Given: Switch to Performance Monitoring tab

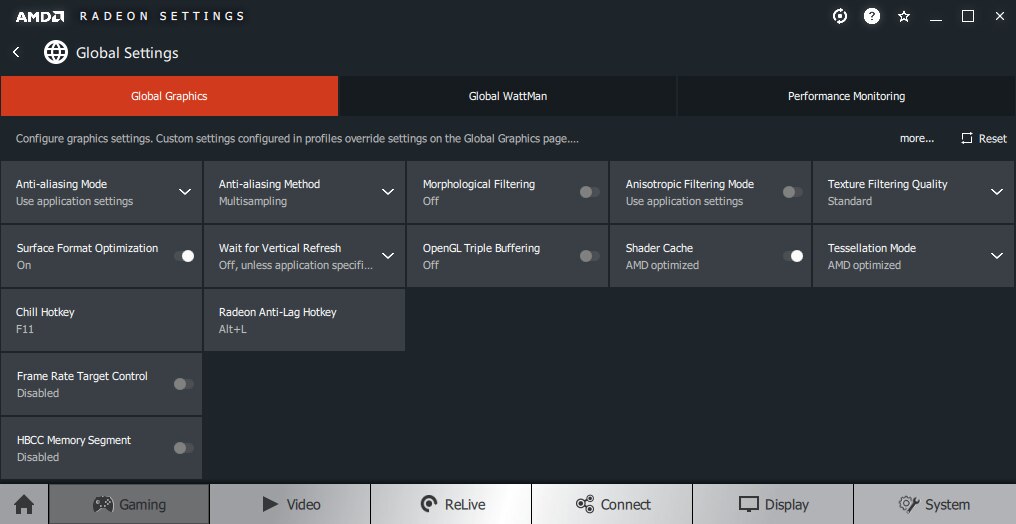Looking at the screenshot, I should point(846,96).
